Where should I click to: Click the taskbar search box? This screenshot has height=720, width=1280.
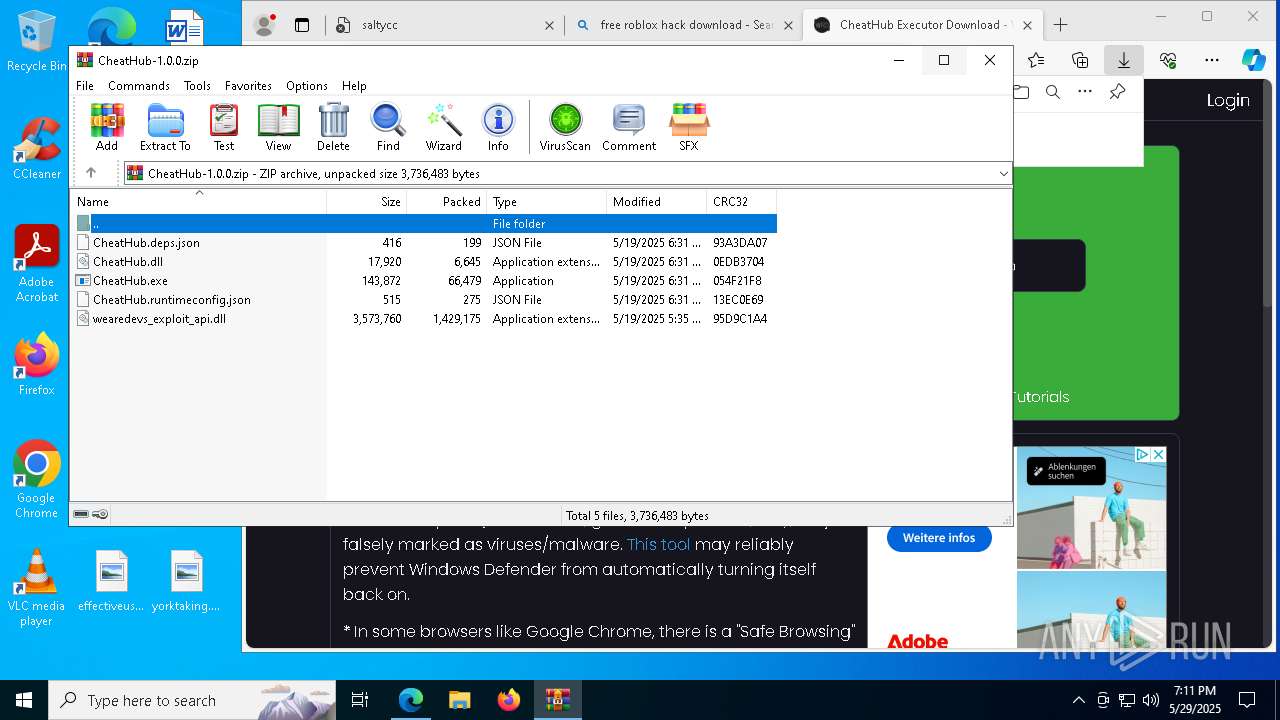(x=192, y=700)
